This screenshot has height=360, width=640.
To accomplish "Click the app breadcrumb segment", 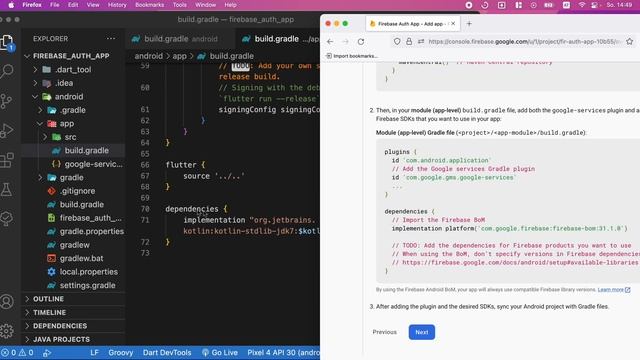I will [x=179, y=56].
